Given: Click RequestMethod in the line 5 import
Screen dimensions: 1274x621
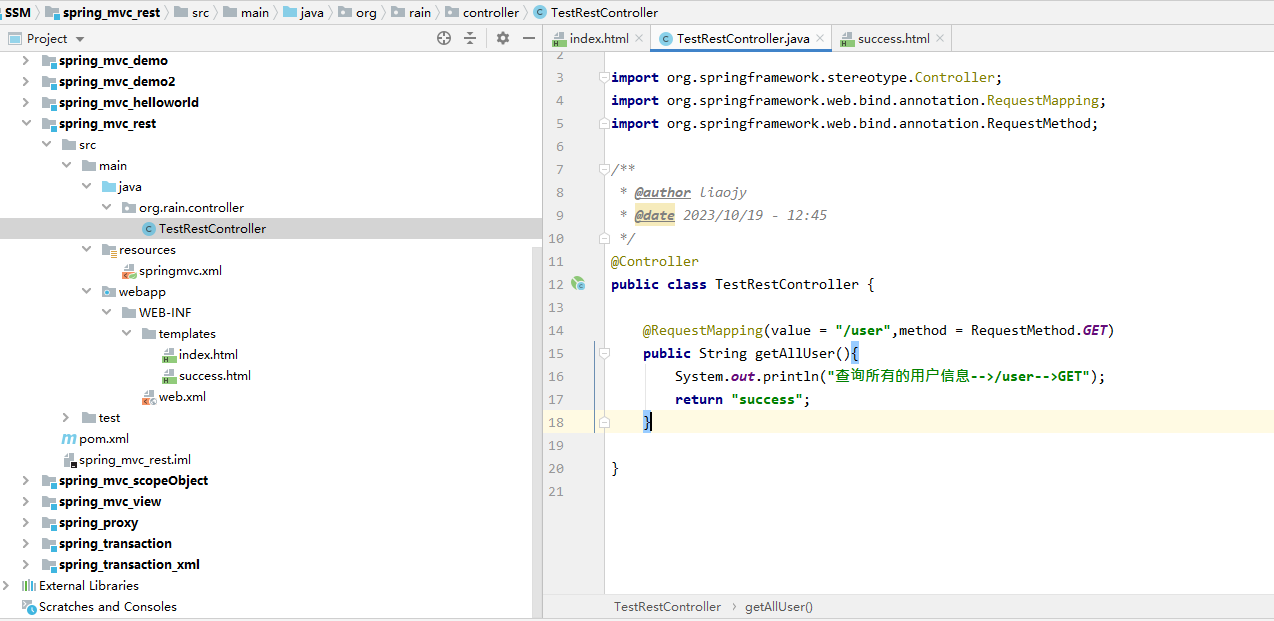Looking at the screenshot, I should pos(1039,123).
